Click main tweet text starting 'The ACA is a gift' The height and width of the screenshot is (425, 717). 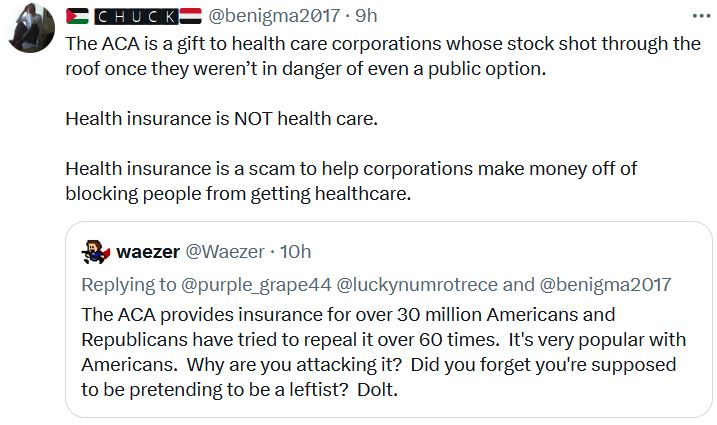click(x=383, y=56)
